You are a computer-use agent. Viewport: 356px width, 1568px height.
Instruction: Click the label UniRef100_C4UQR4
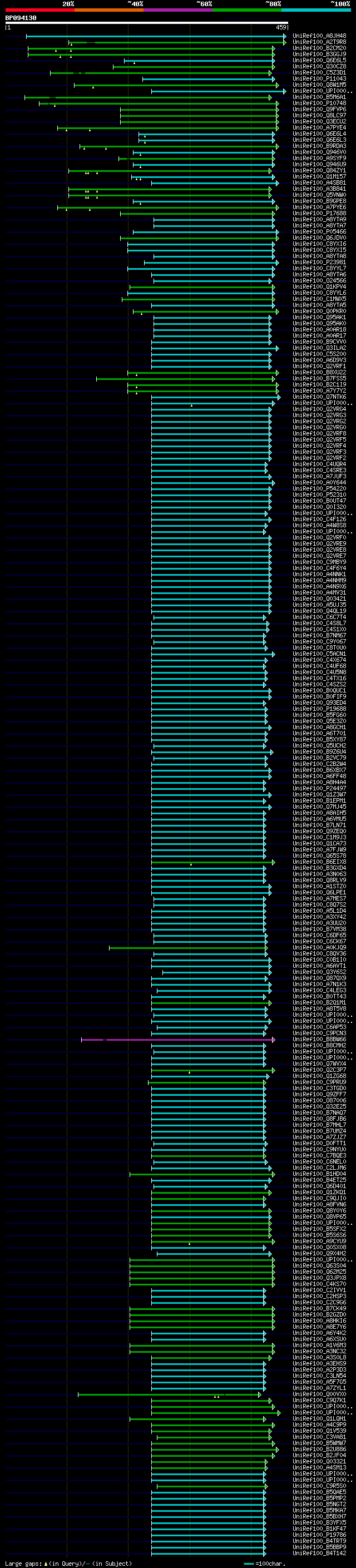(x=319, y=464)
